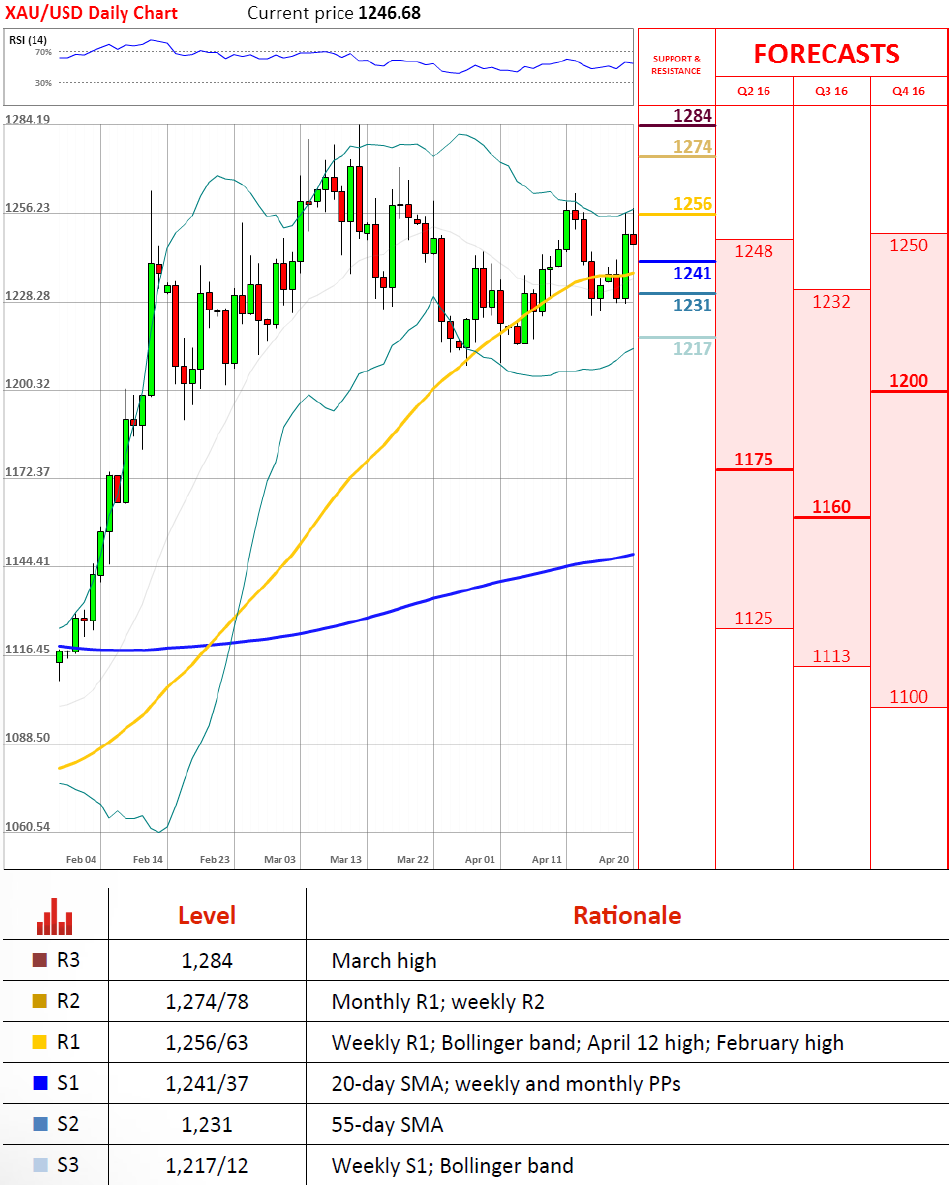Click the Q3 16 upper forecast 1232
This screenshot has height=1185, width=952.
pos(831,302)
